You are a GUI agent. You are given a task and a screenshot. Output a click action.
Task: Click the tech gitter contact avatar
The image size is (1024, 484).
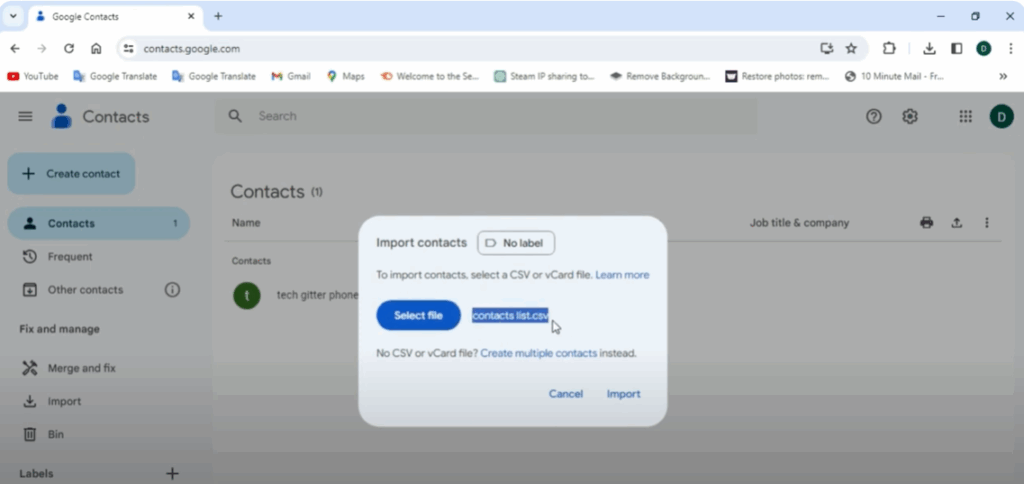(247, 296)
